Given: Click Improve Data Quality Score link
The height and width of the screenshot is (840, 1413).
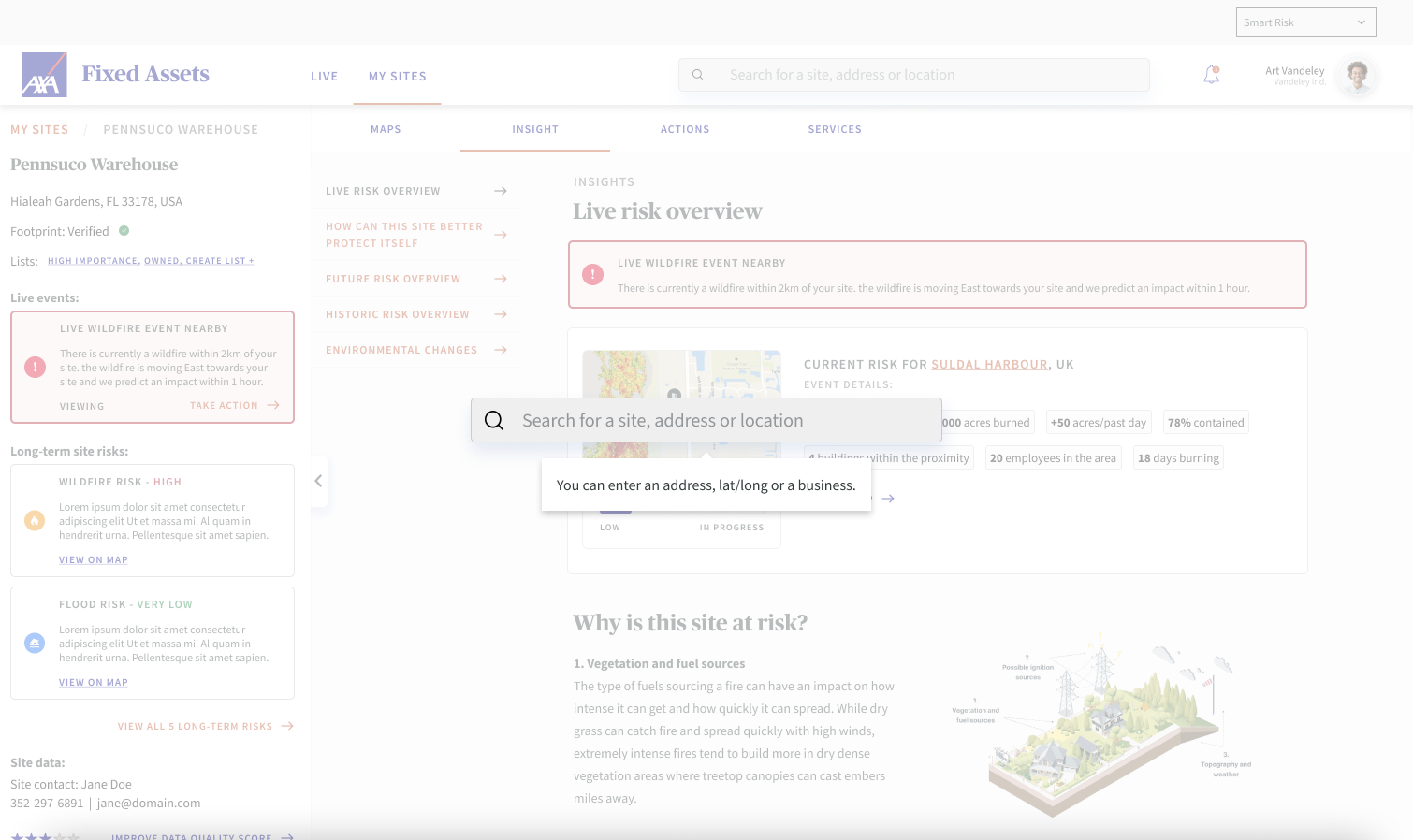Looking at the screenshot, I should (x=192, y=836).
